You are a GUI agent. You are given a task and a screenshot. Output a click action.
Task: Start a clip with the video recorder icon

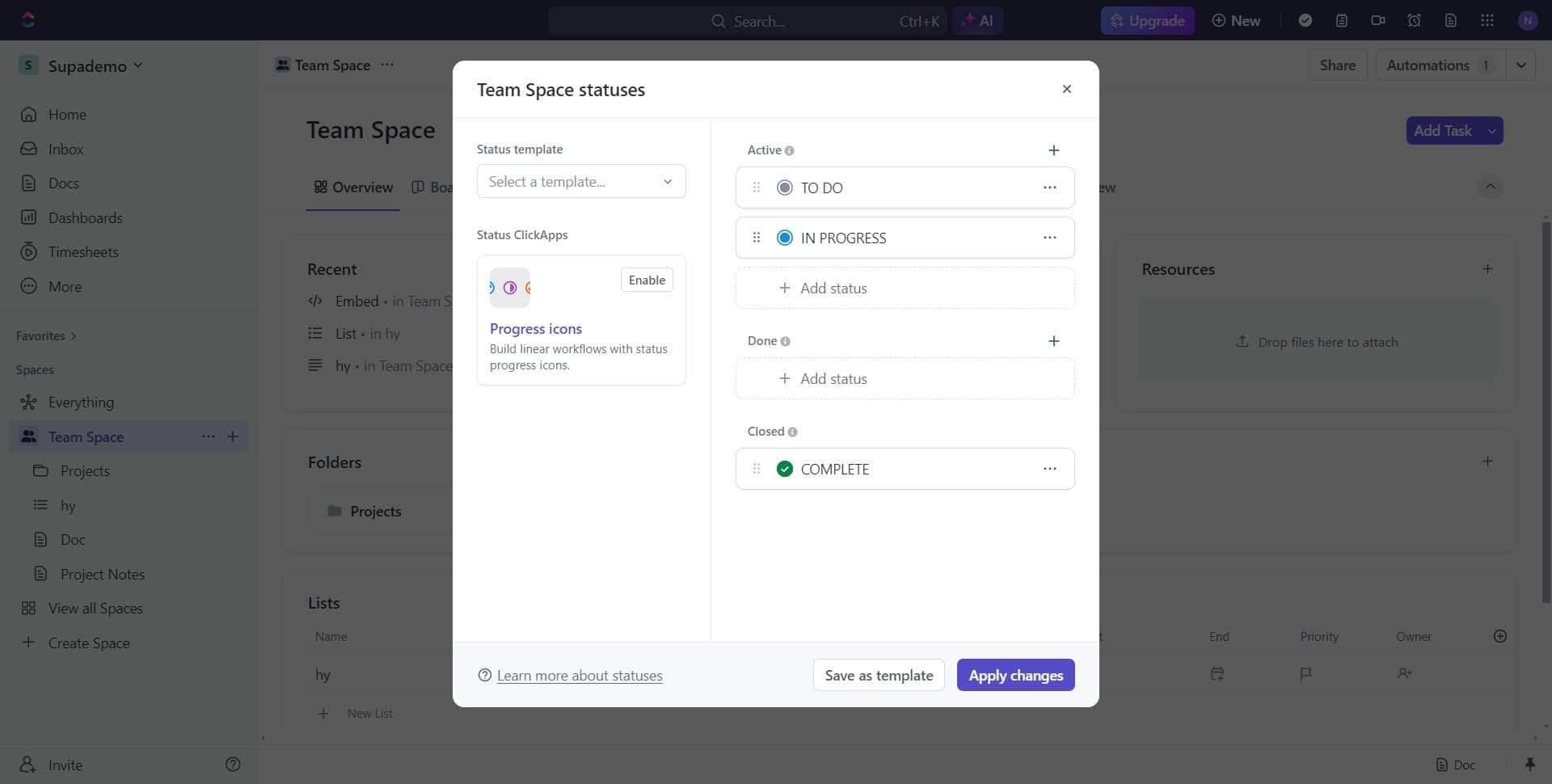tap(1377, 20)
